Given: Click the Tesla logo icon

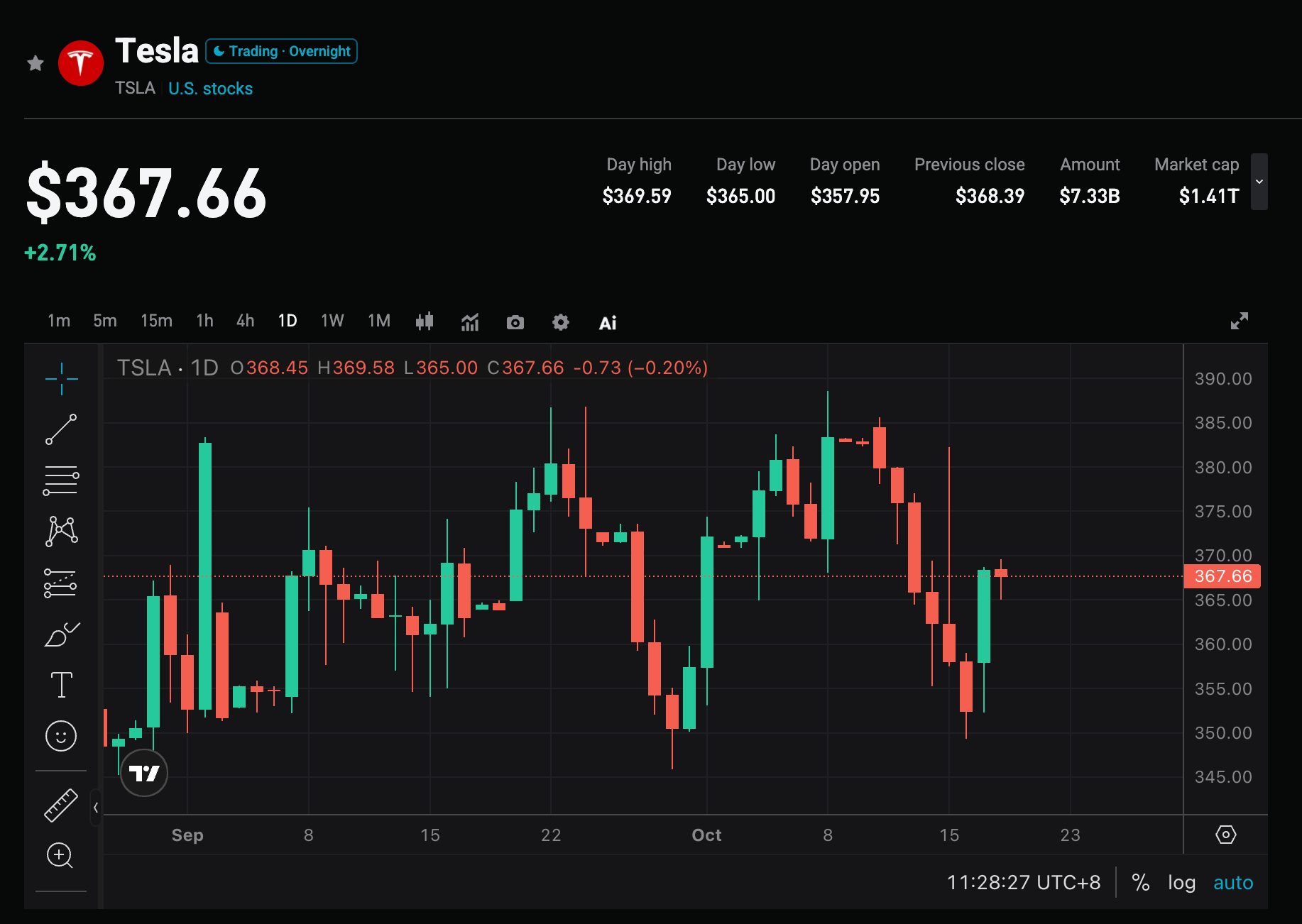Looking at the screenshot, I should pyautogui.click(x=80, y=63).
